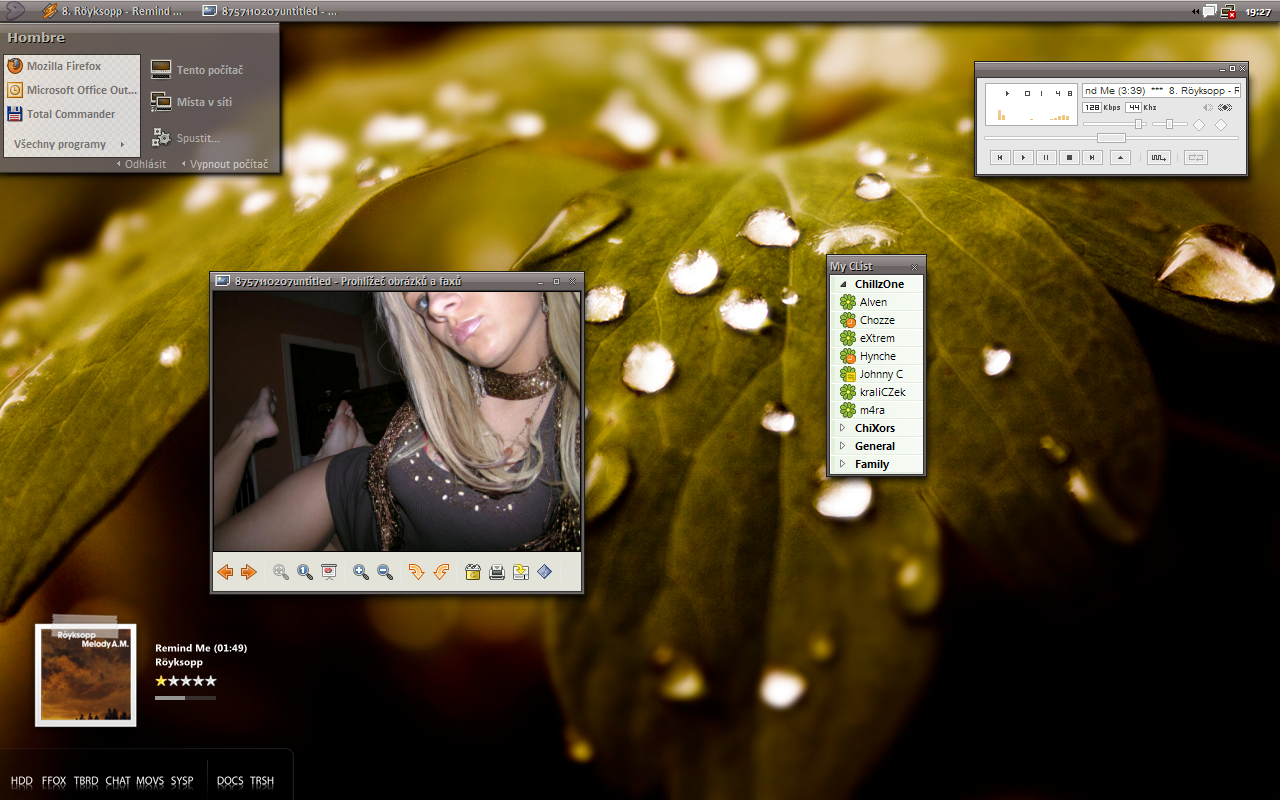Select contact Chozze in contact list
Screen dimensions: 1280x800
[877, 320]
